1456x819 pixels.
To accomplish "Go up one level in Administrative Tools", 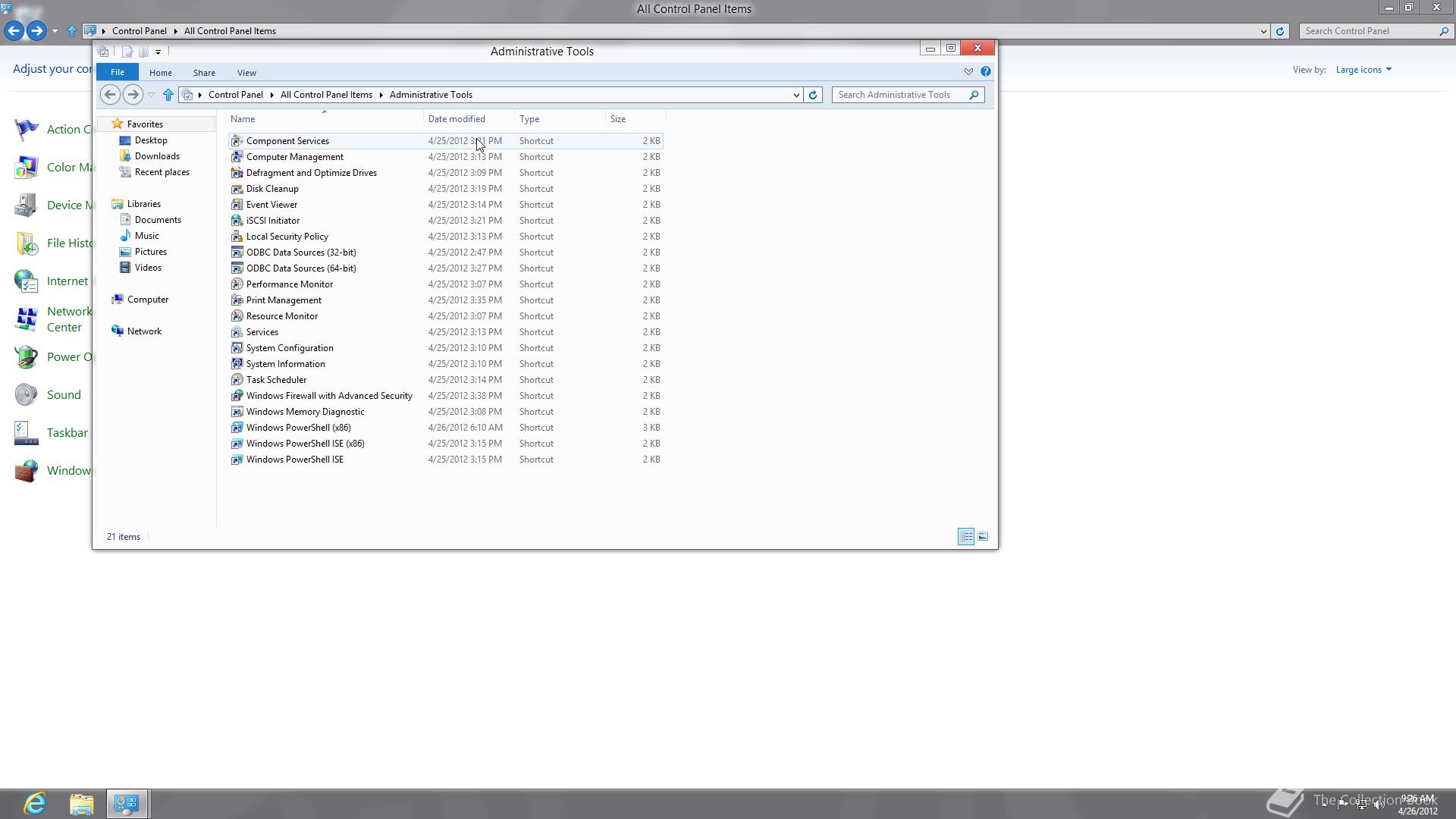I will (168, 95).
